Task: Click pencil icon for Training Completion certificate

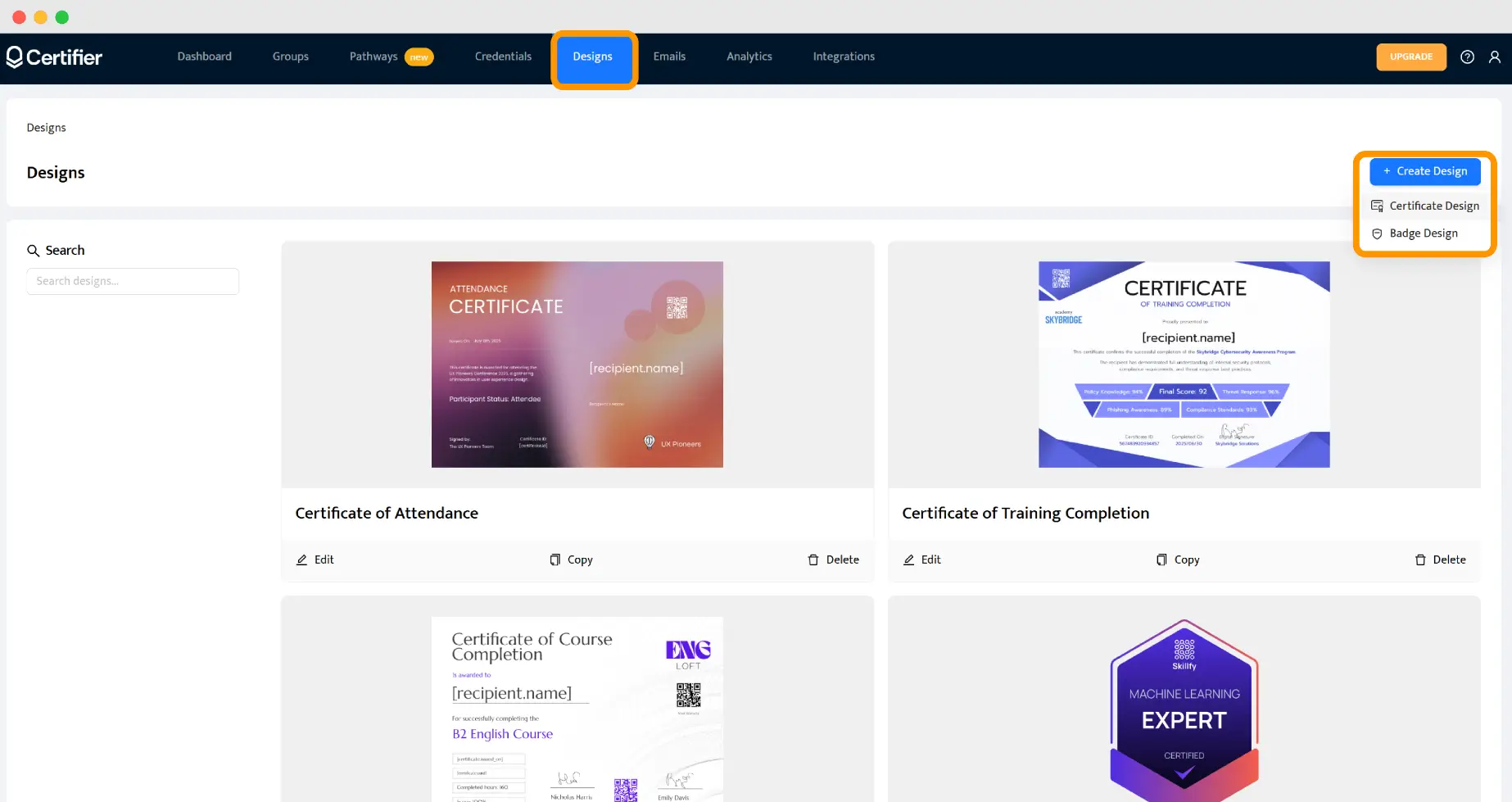Action: 909,560
